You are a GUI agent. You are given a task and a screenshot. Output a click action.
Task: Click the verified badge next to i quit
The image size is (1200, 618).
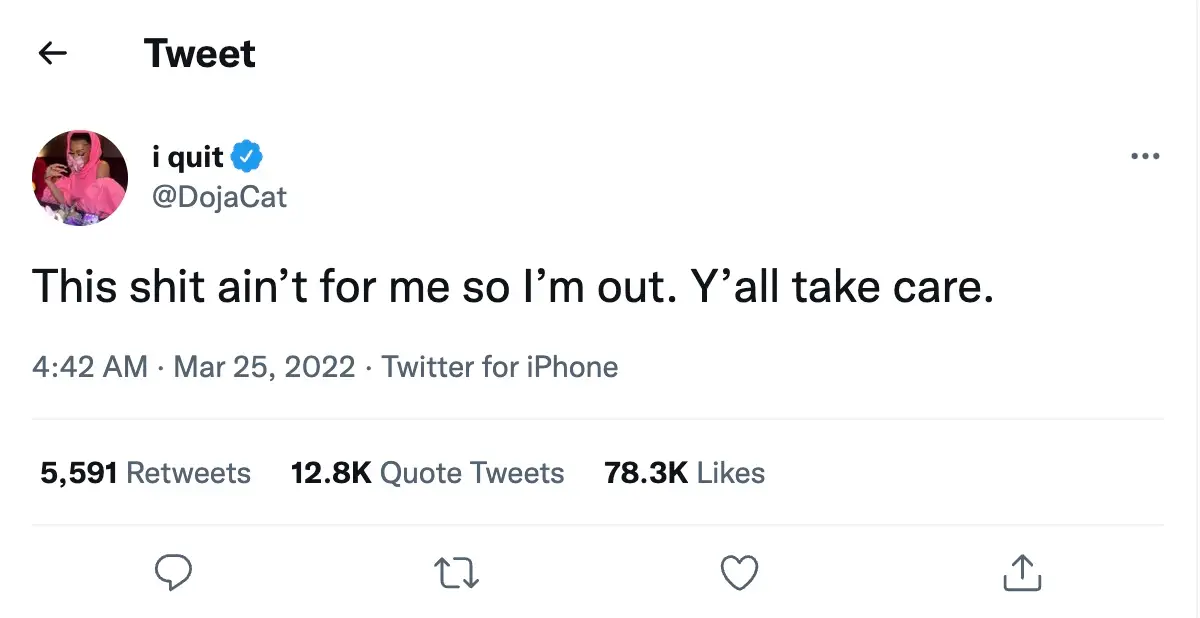click(x=247, y=156)
